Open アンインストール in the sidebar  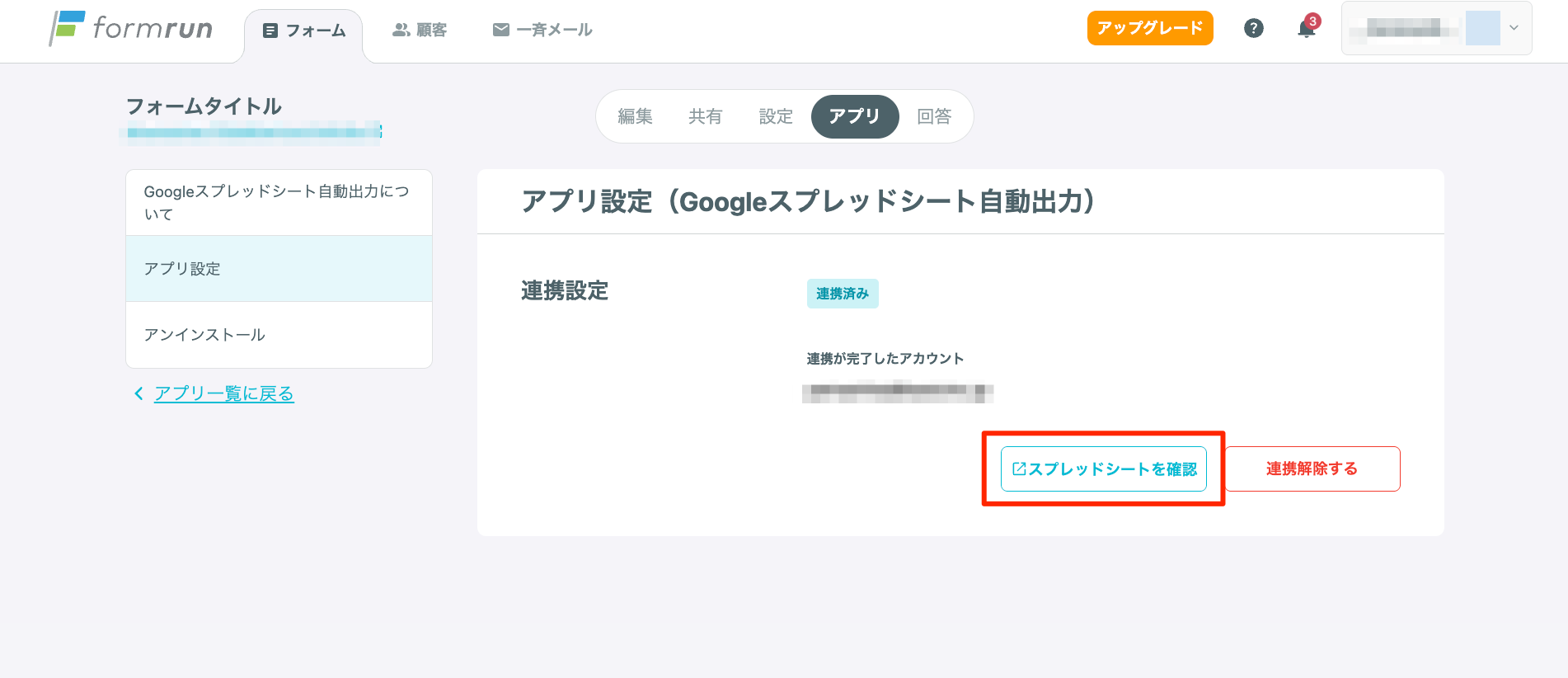point(279,335)
